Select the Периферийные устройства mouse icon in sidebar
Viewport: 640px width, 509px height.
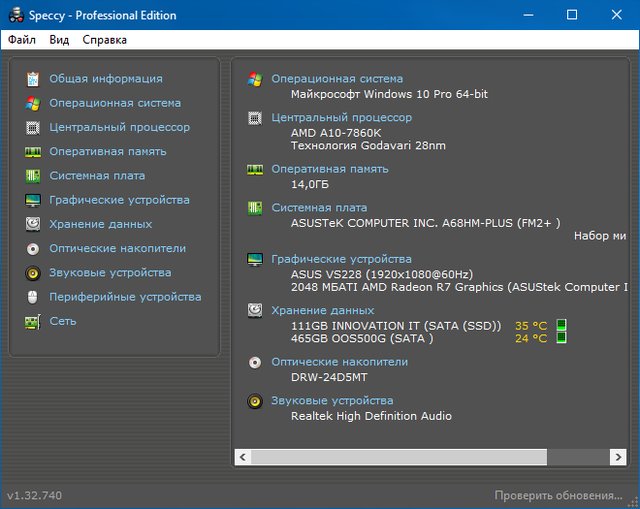[x=33, y=297]
